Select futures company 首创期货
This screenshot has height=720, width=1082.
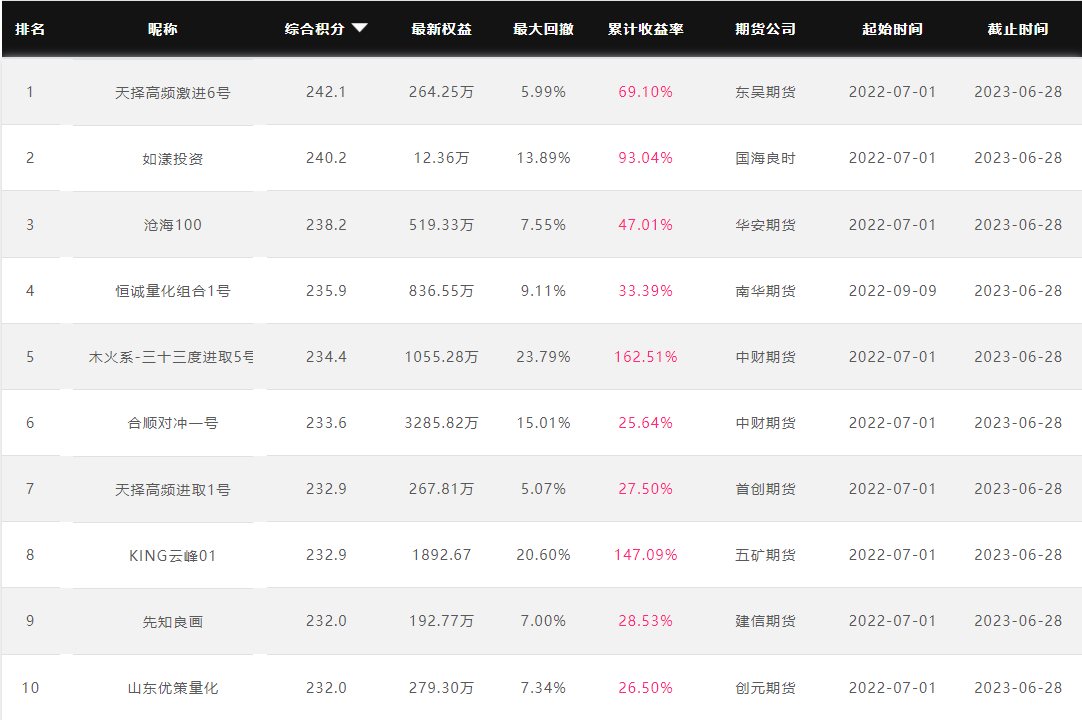765,489
